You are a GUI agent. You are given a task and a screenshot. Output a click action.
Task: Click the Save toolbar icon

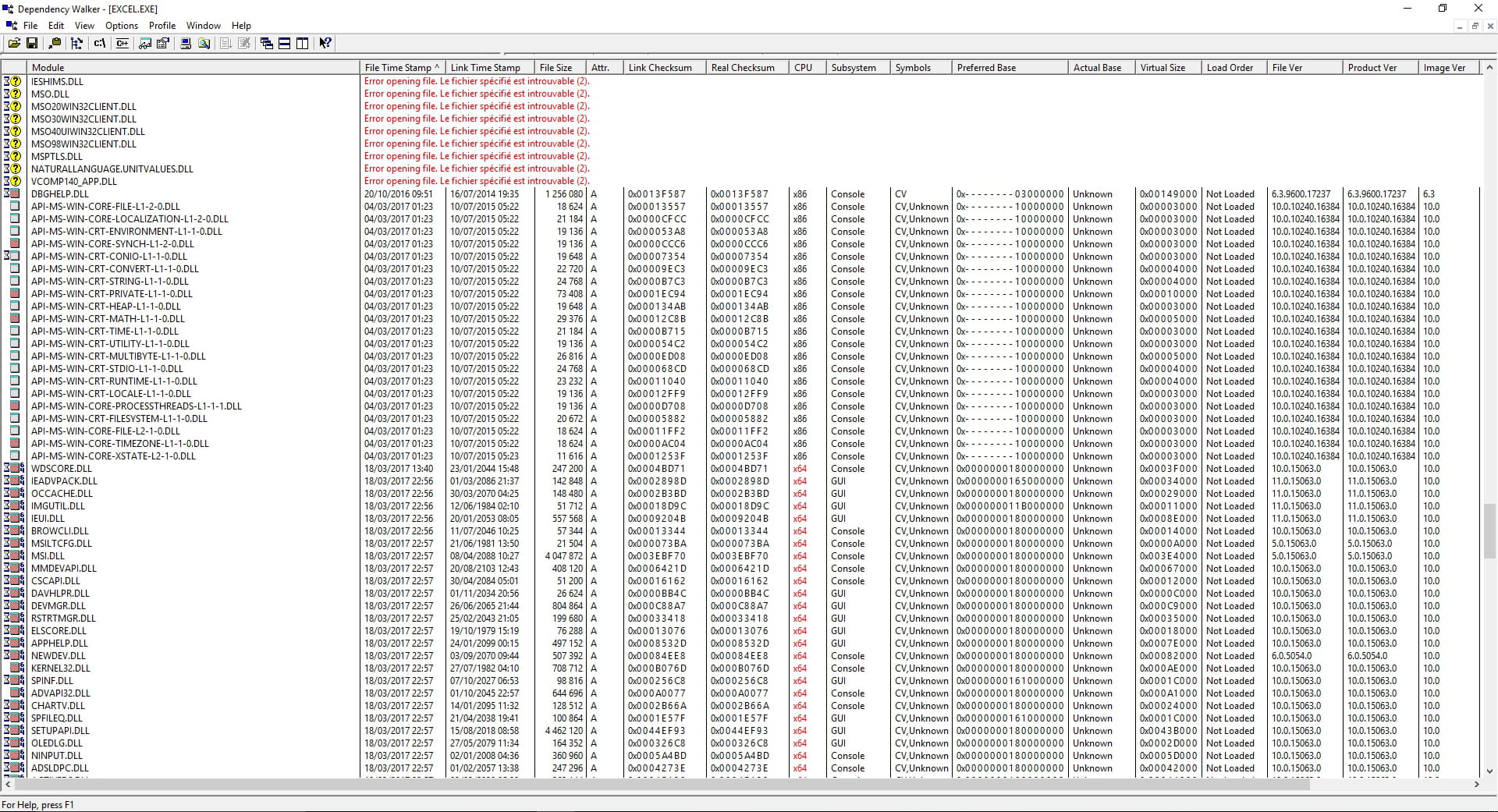click(32, 44)
